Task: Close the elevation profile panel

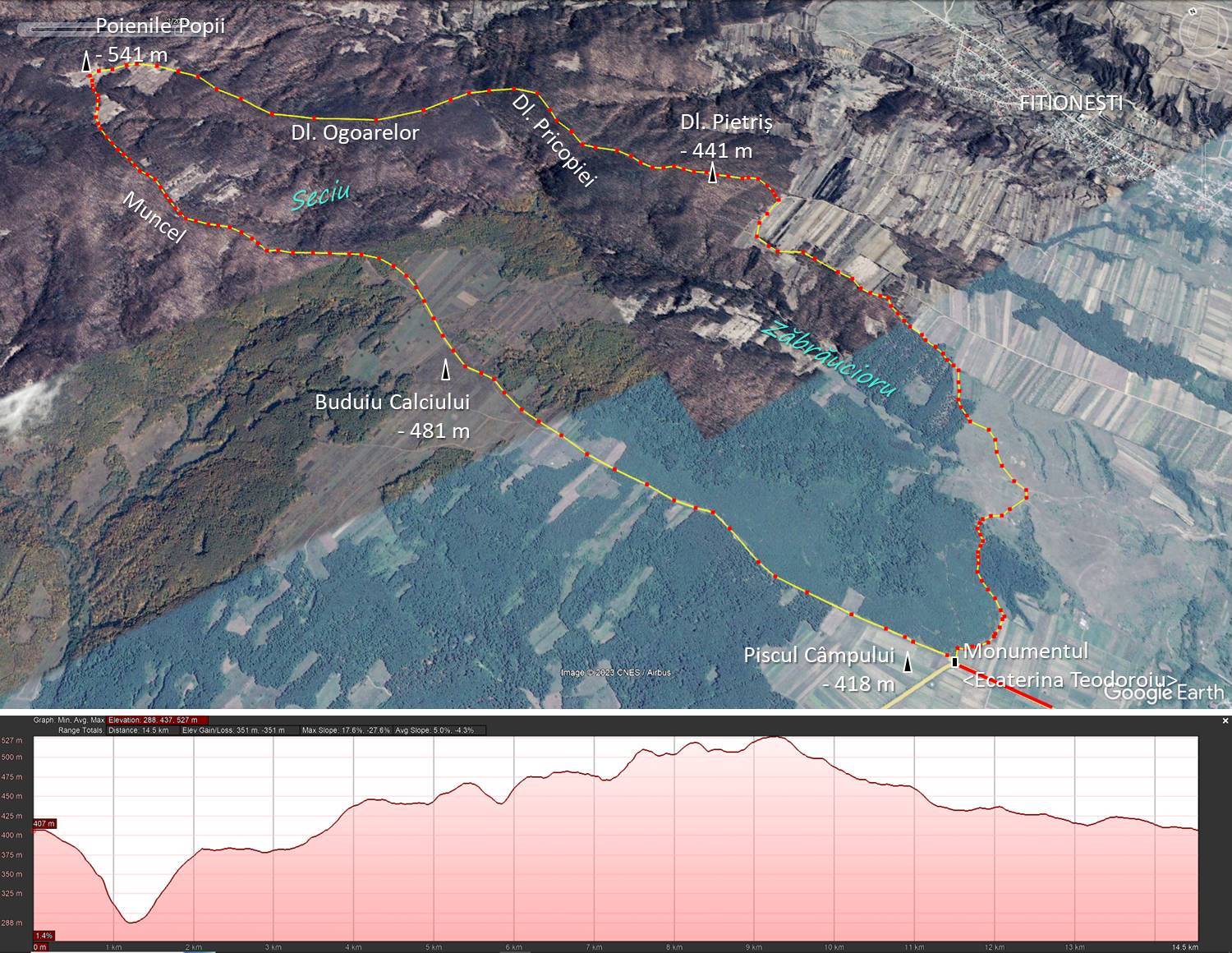Action: (1225, 721)
